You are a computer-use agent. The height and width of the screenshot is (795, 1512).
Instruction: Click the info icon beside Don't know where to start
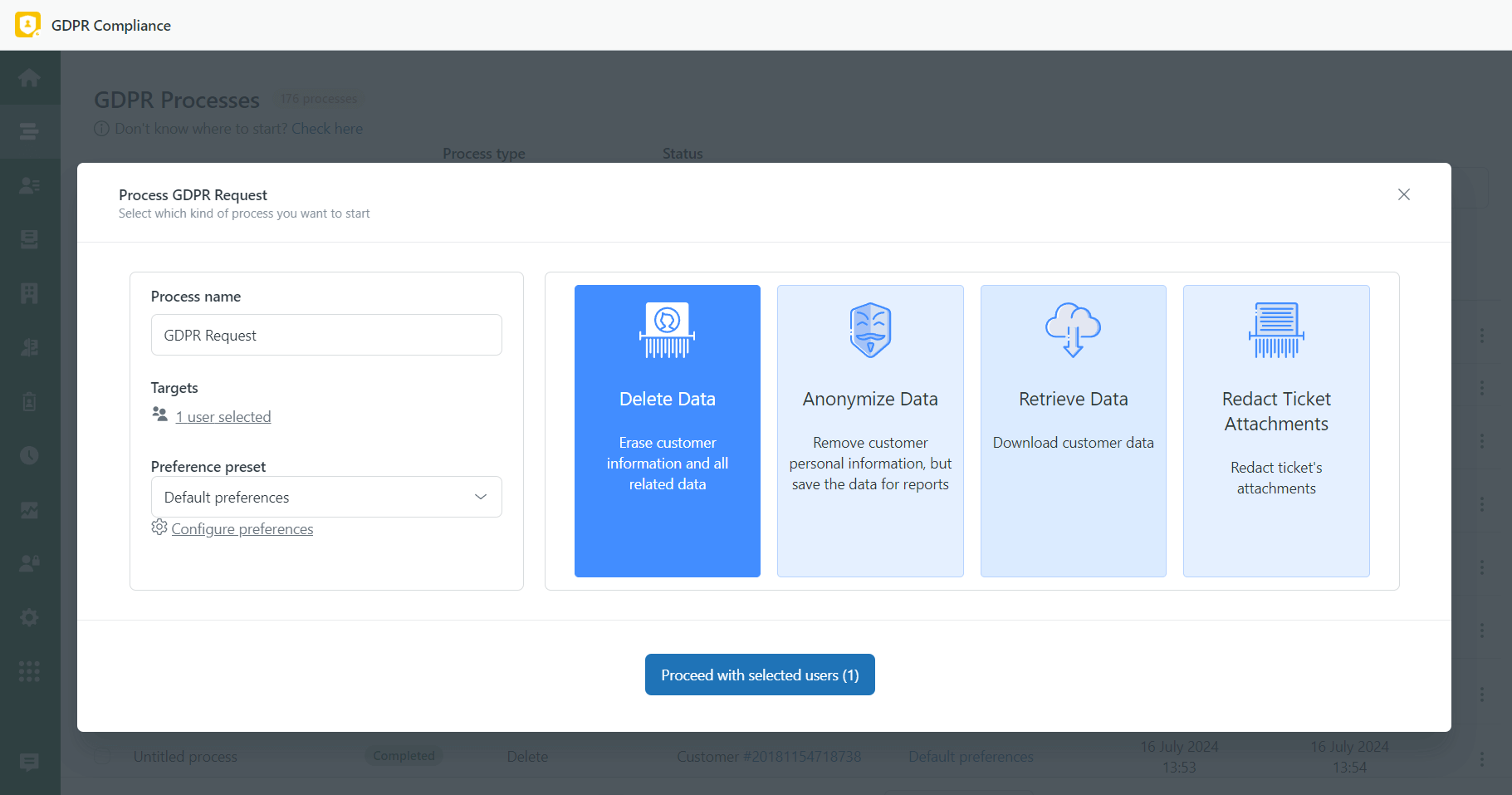coord(101,129)
